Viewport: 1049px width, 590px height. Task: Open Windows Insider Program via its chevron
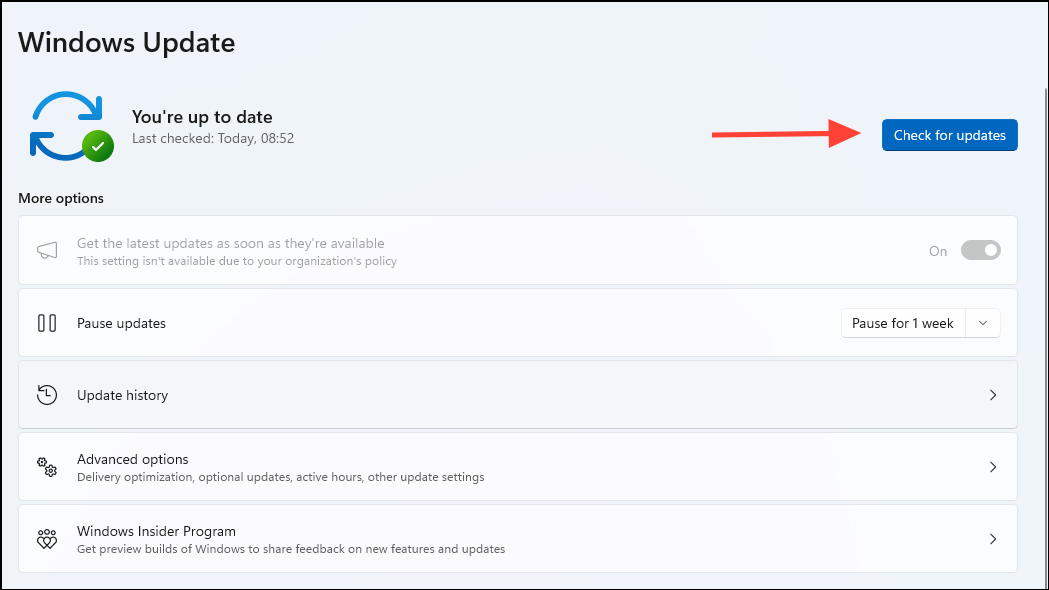point(993,539)
